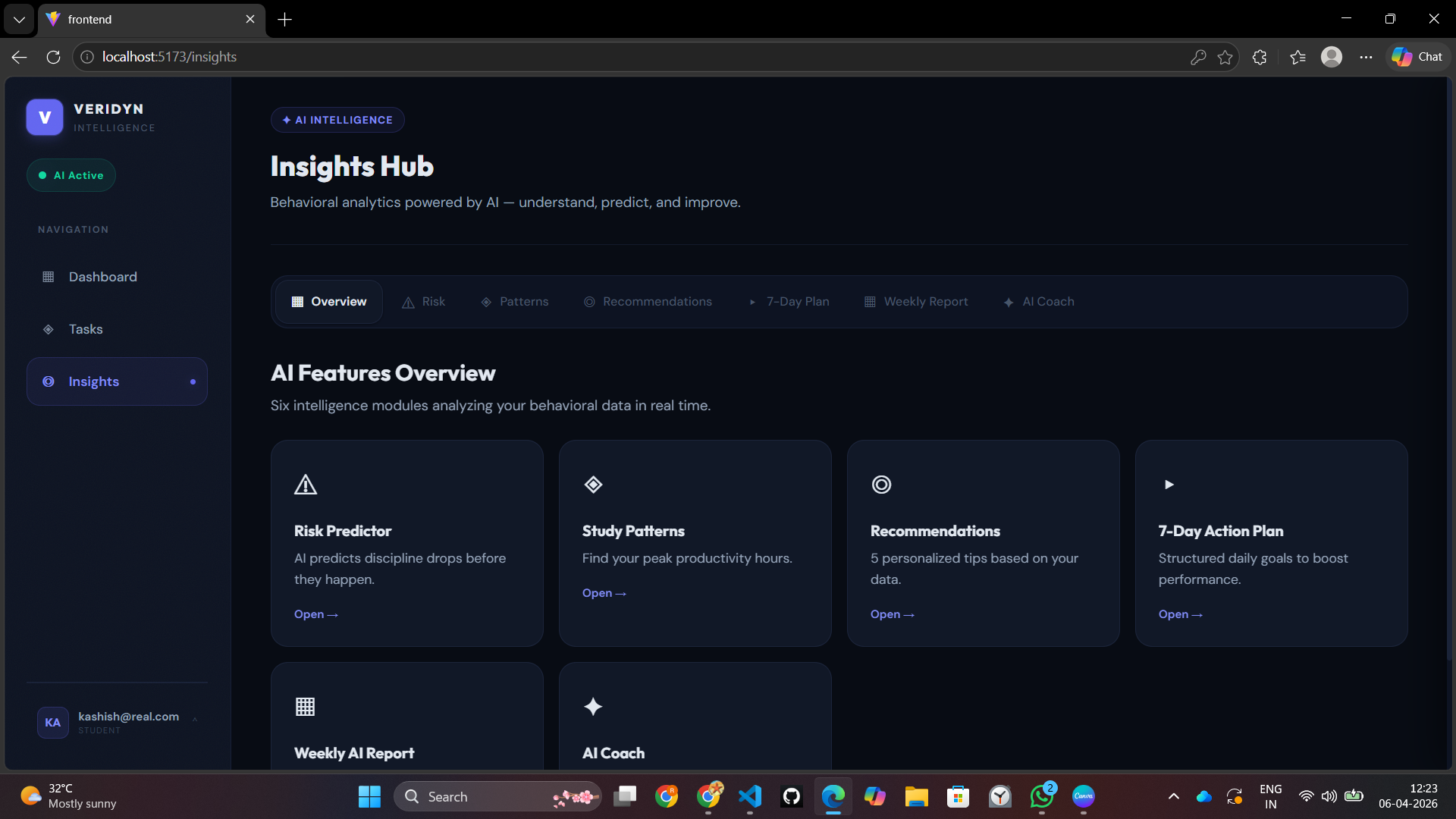
Task: Switch to the AI Coach tab
Action: tap(1039, 302)
